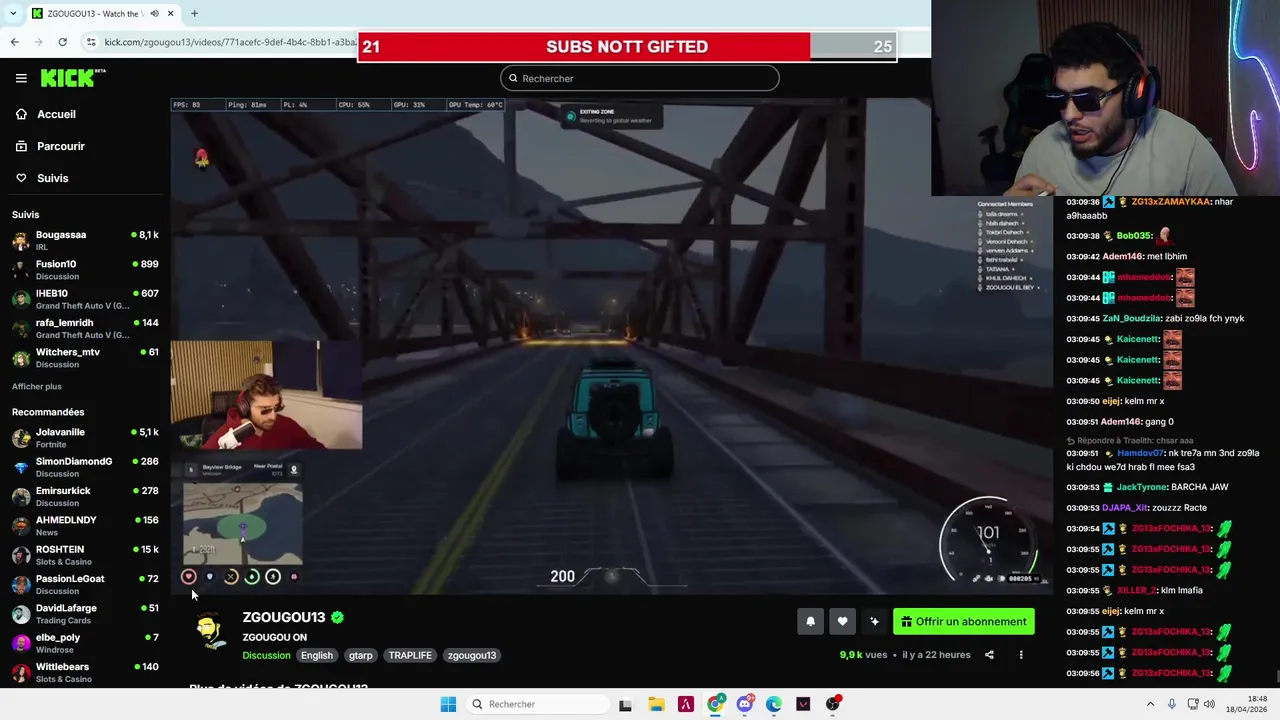Image resolution: width=1280 pixels, height=720 pixels.
Task: Open the ZGOUGOU13 channel name link
Action: tap(284, 617)
